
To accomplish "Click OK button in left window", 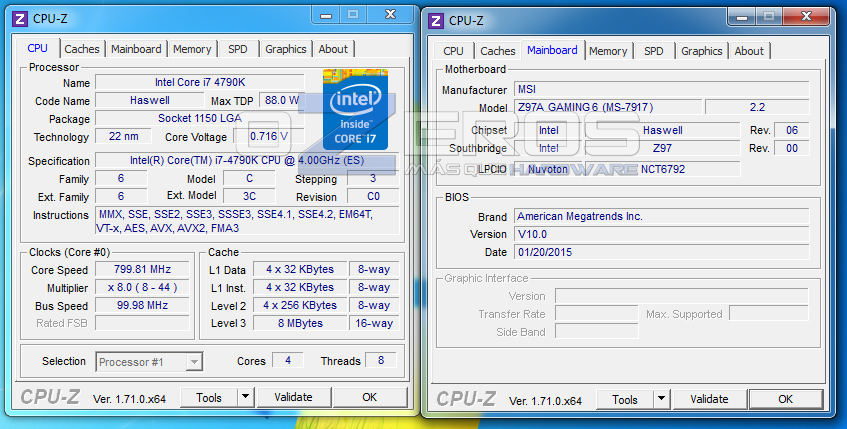I will pos(370,398).
